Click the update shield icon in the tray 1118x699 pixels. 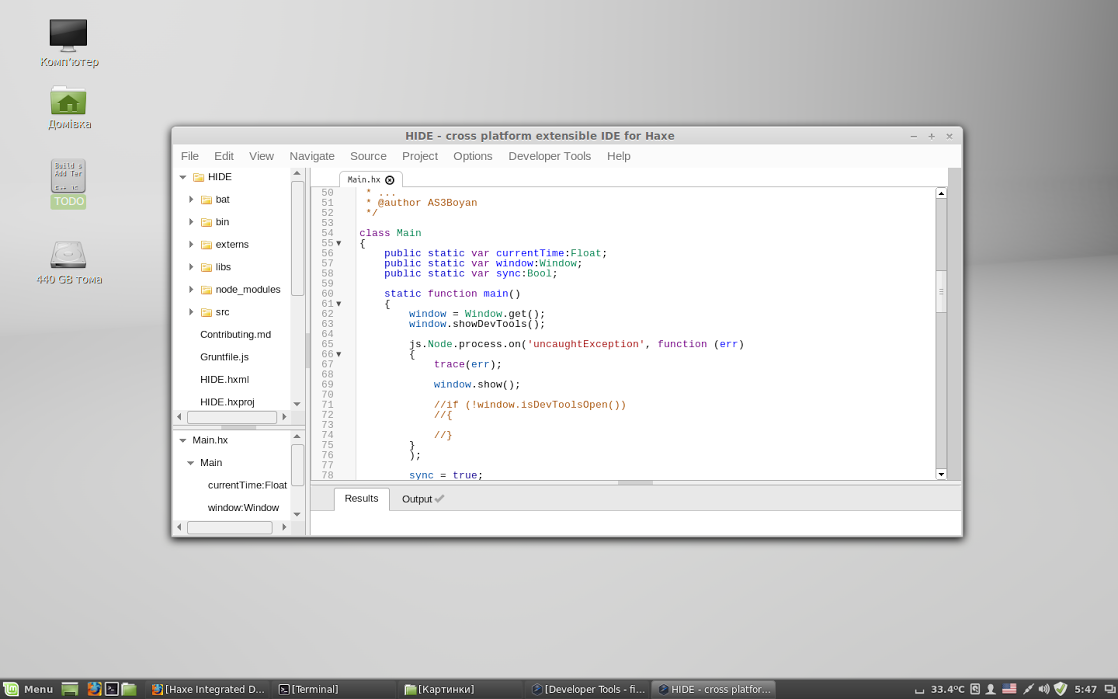coord(1062,688)
